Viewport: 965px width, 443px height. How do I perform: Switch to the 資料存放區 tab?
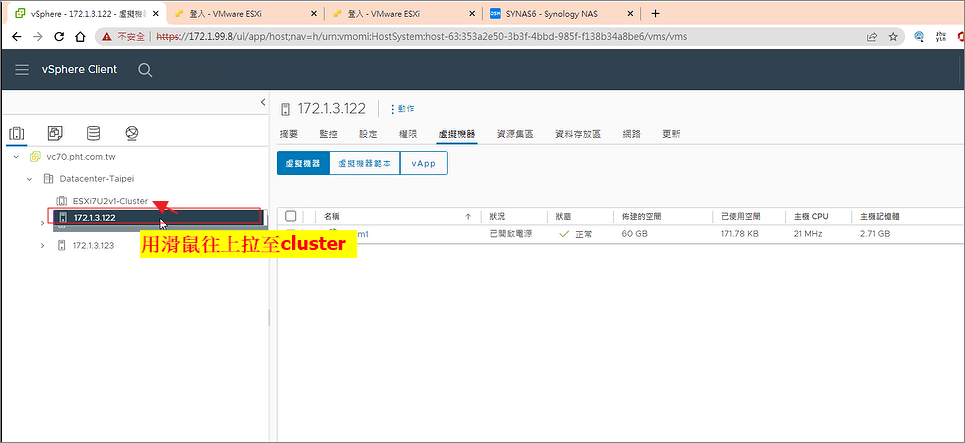(x=578, y=134)
